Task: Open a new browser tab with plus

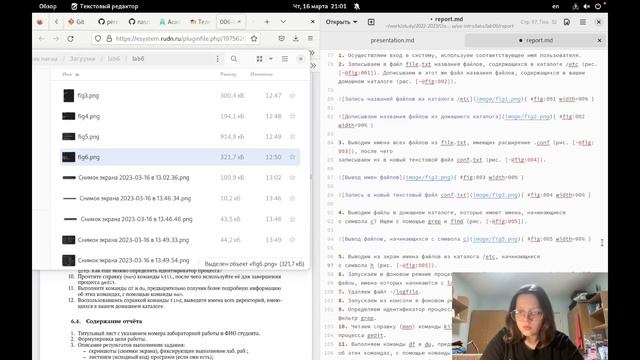Action: [x=267, y=22]
